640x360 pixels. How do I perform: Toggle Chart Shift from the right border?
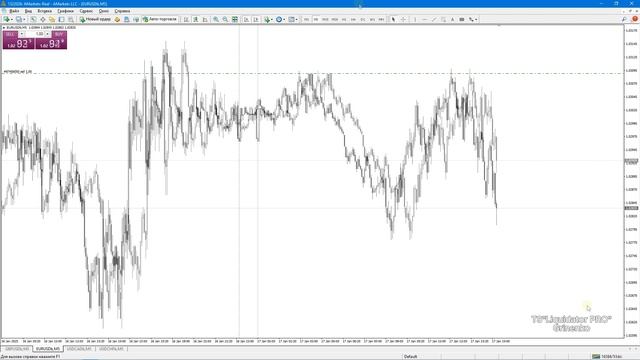click(x=256, y=19)
